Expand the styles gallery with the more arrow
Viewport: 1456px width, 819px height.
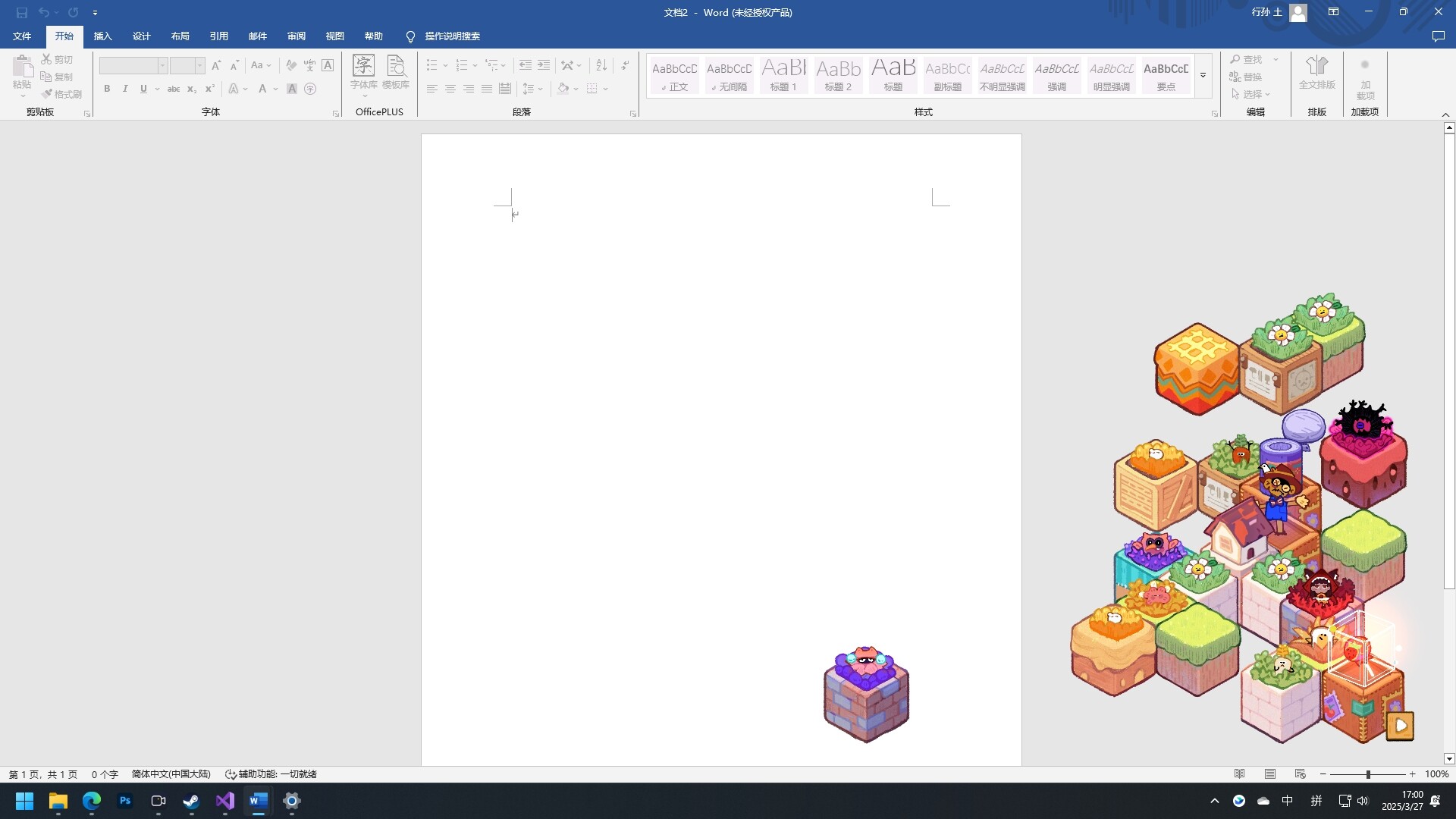point(1203,75)
